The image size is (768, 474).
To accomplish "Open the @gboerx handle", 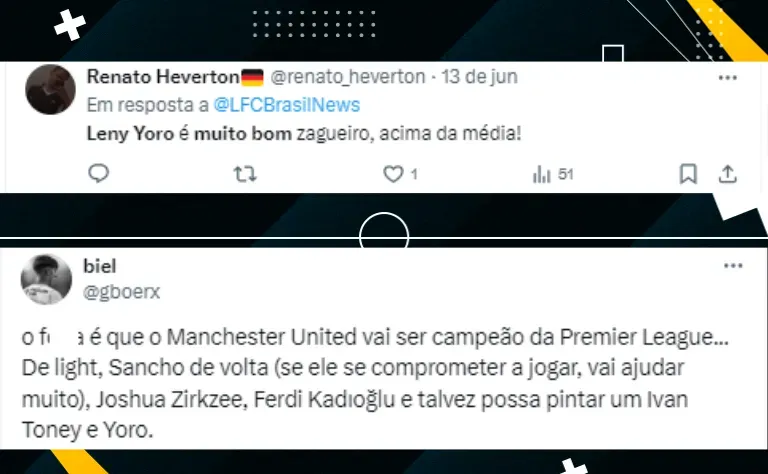I will click(121, 292).
